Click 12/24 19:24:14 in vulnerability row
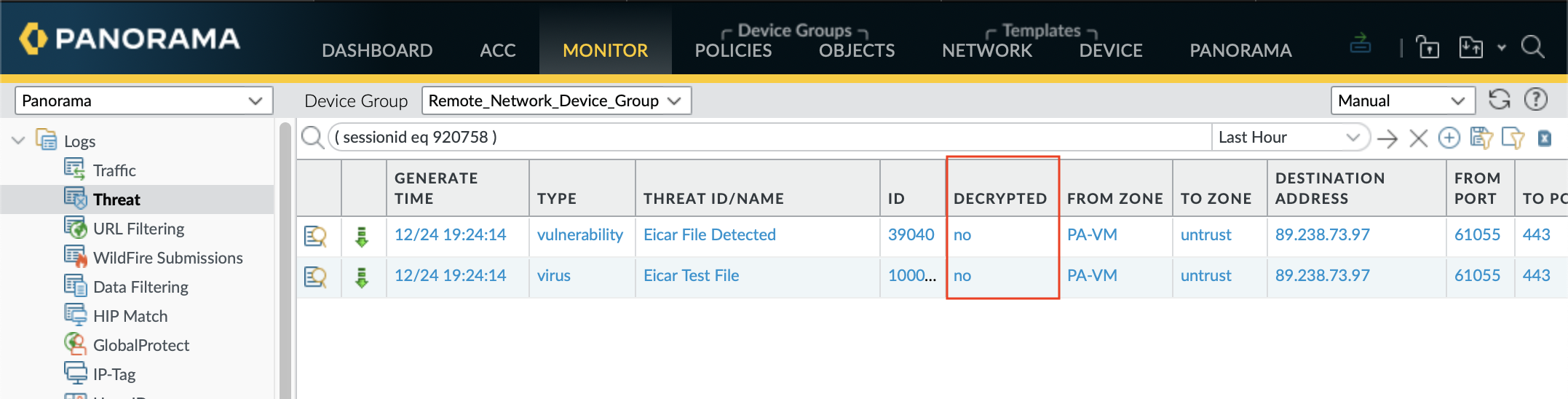Viewport: 1568px width, 399px height. coord(450,234)
